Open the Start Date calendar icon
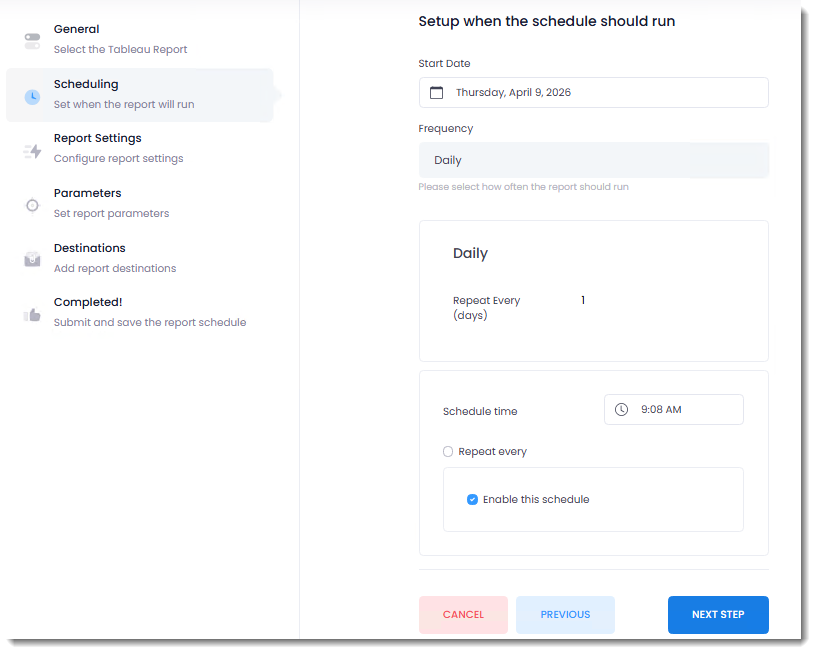 (x=436, y=93)
